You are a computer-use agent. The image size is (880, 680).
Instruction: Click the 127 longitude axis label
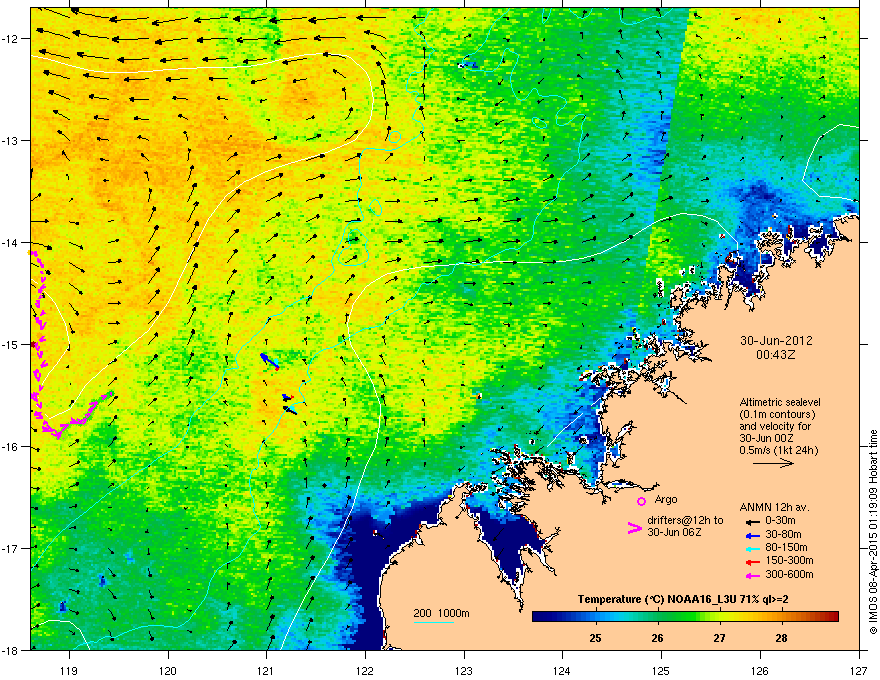859,670
